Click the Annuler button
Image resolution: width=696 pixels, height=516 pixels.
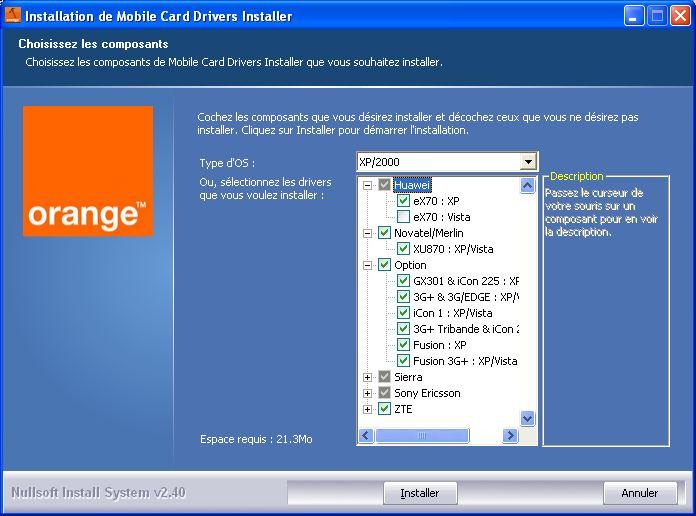(x=640, y=493)
